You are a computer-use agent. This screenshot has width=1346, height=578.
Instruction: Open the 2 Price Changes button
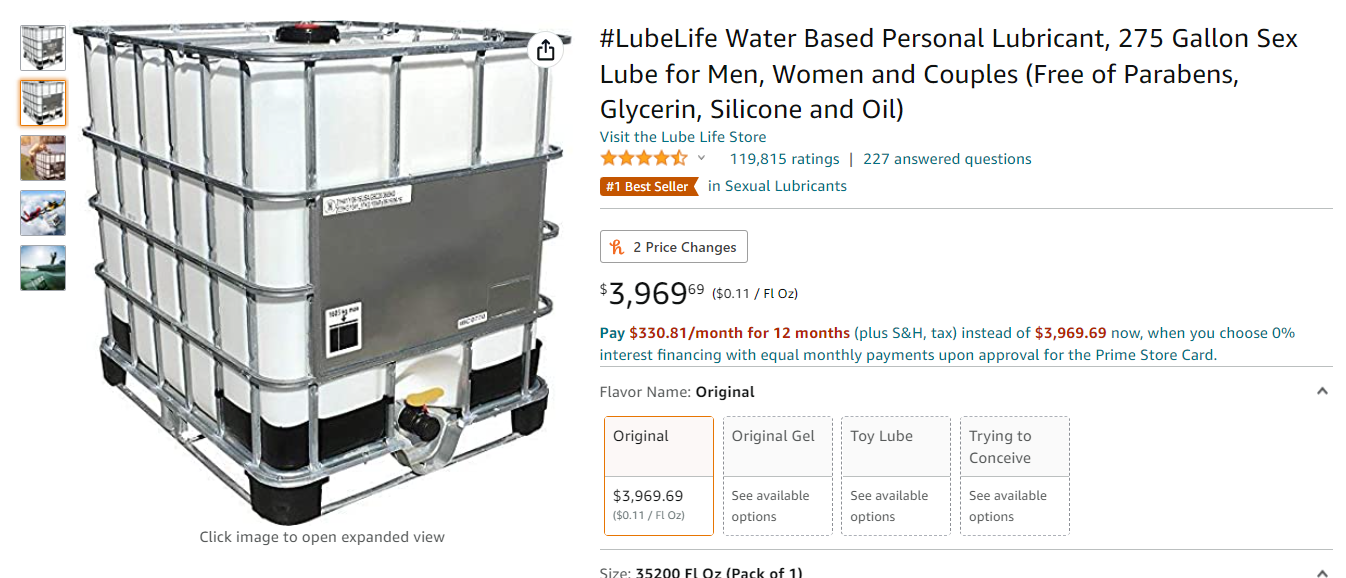click(674, 247)
